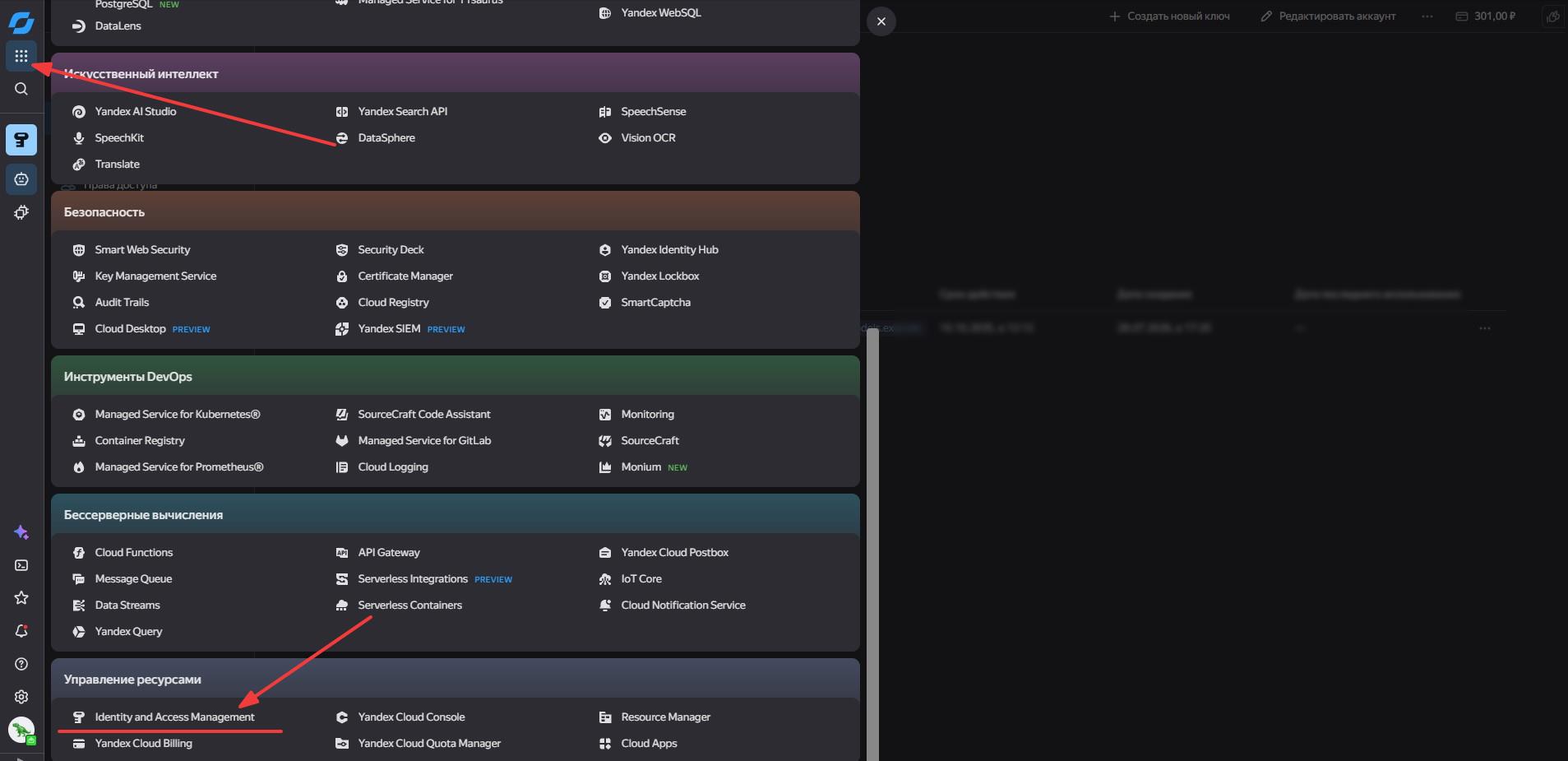This screenshot has width=1568, height=761.
Task: Open settings gear icon in sidebar
Action: 21,697
